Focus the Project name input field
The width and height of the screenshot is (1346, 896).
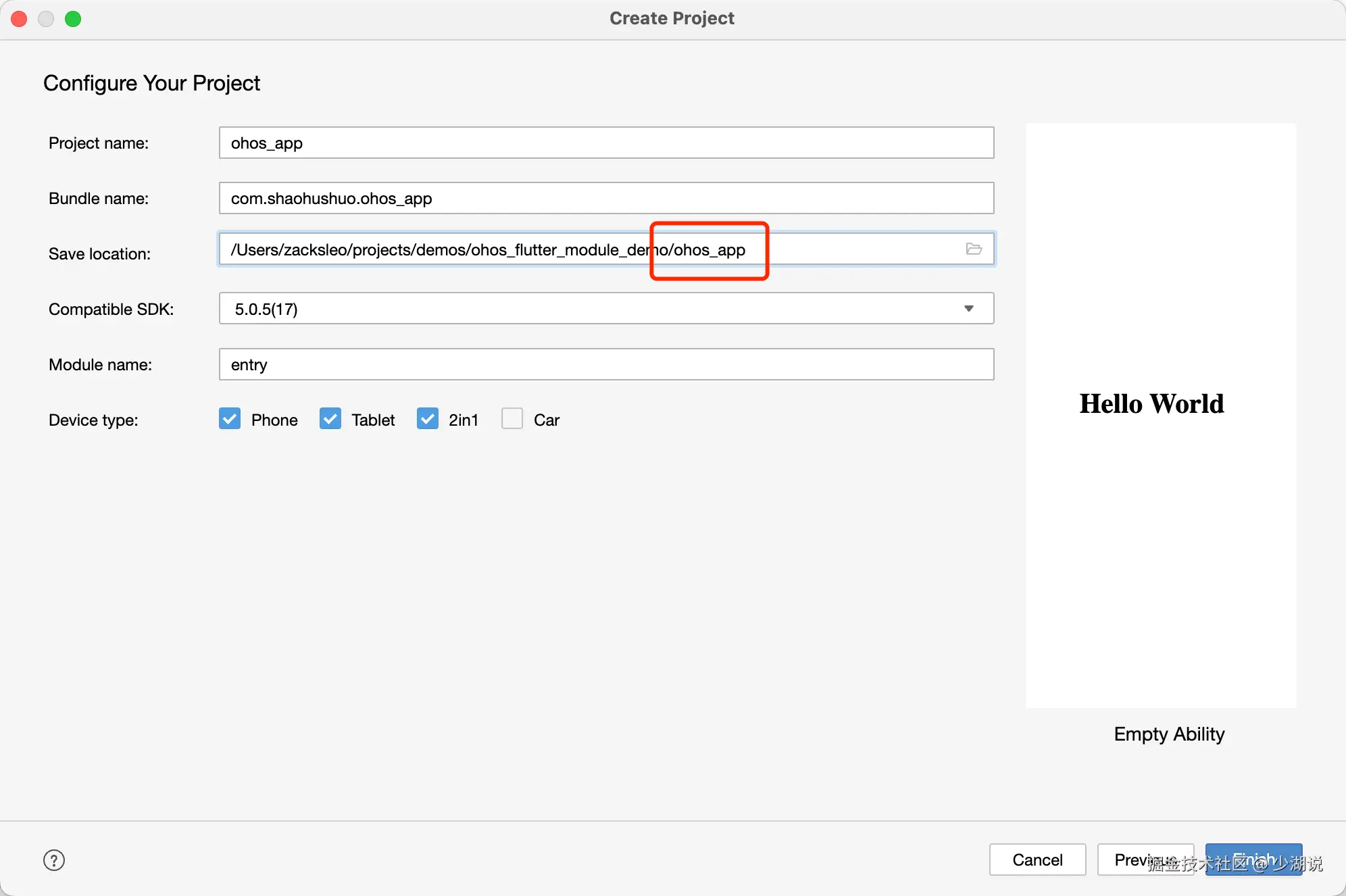pyautogui.click(x=606, y=143)
